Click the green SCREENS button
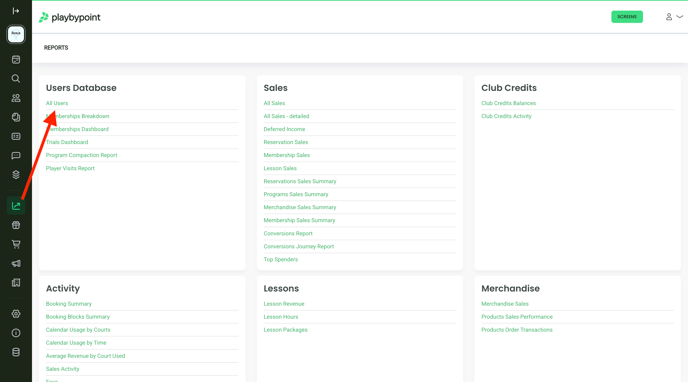The image size is (688, 382). coord(627,17)
